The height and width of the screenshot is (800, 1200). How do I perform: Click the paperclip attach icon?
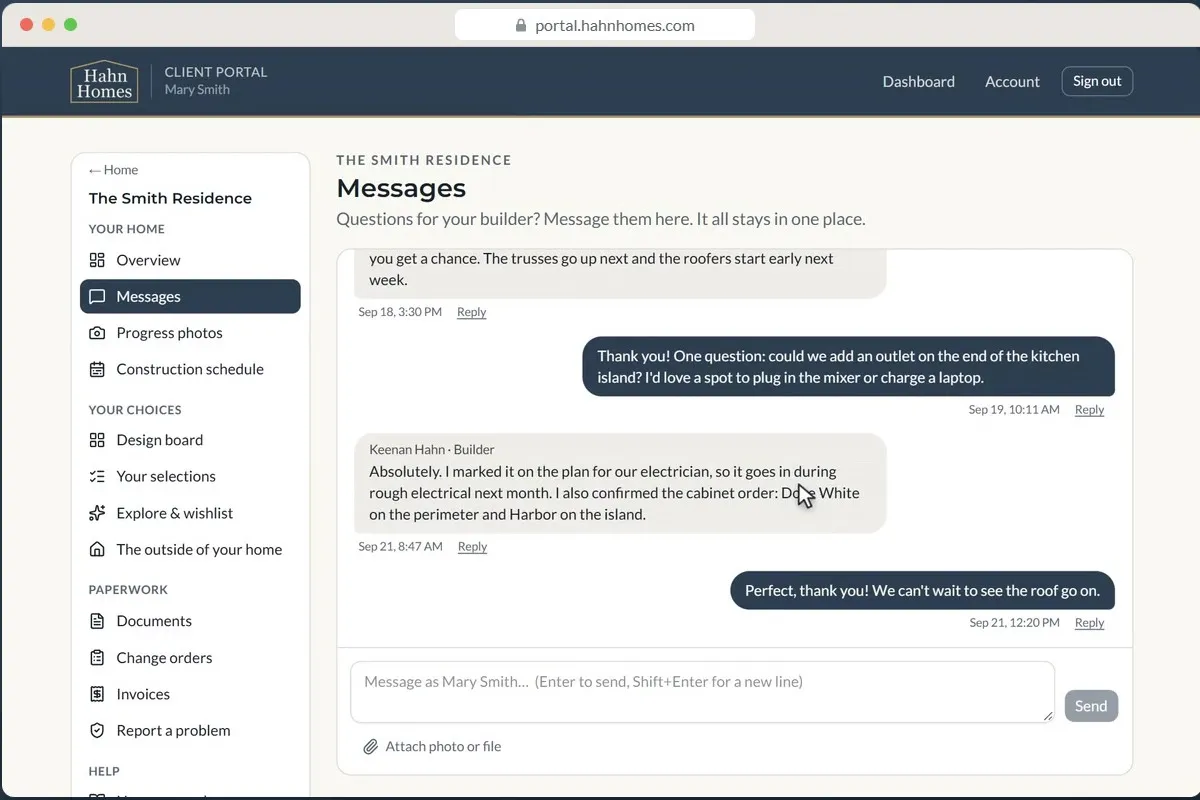point(370,746)
